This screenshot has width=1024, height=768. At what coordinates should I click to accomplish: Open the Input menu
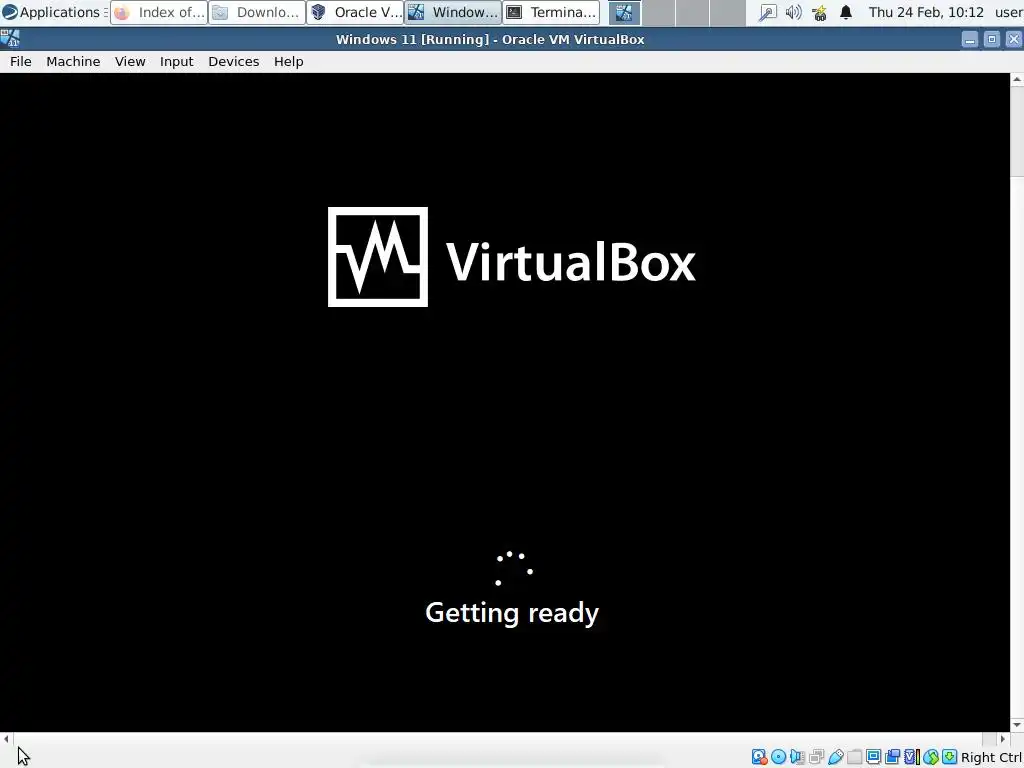176,61
